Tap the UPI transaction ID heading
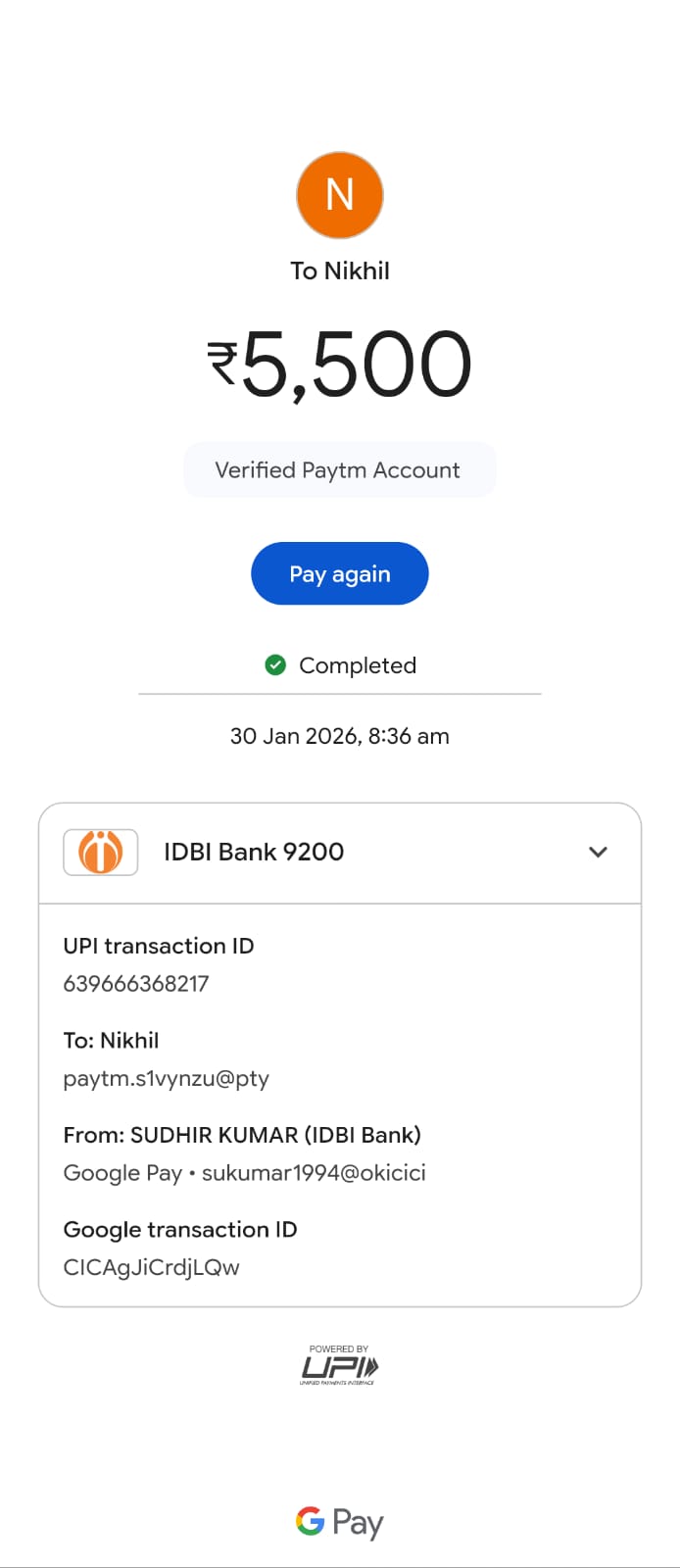The width and height of the screenshot is (680, 1568). (159, 946)
